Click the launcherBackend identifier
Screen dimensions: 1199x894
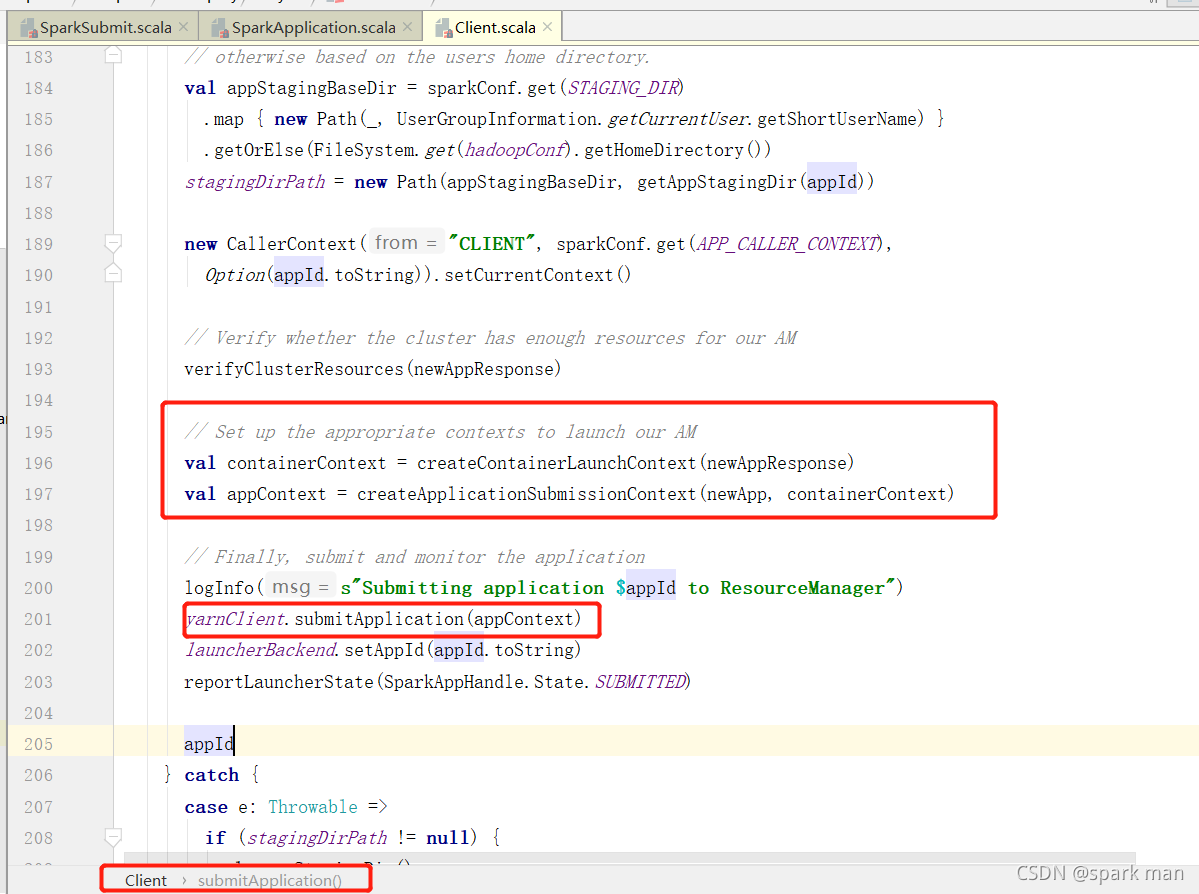pos(260,650)
